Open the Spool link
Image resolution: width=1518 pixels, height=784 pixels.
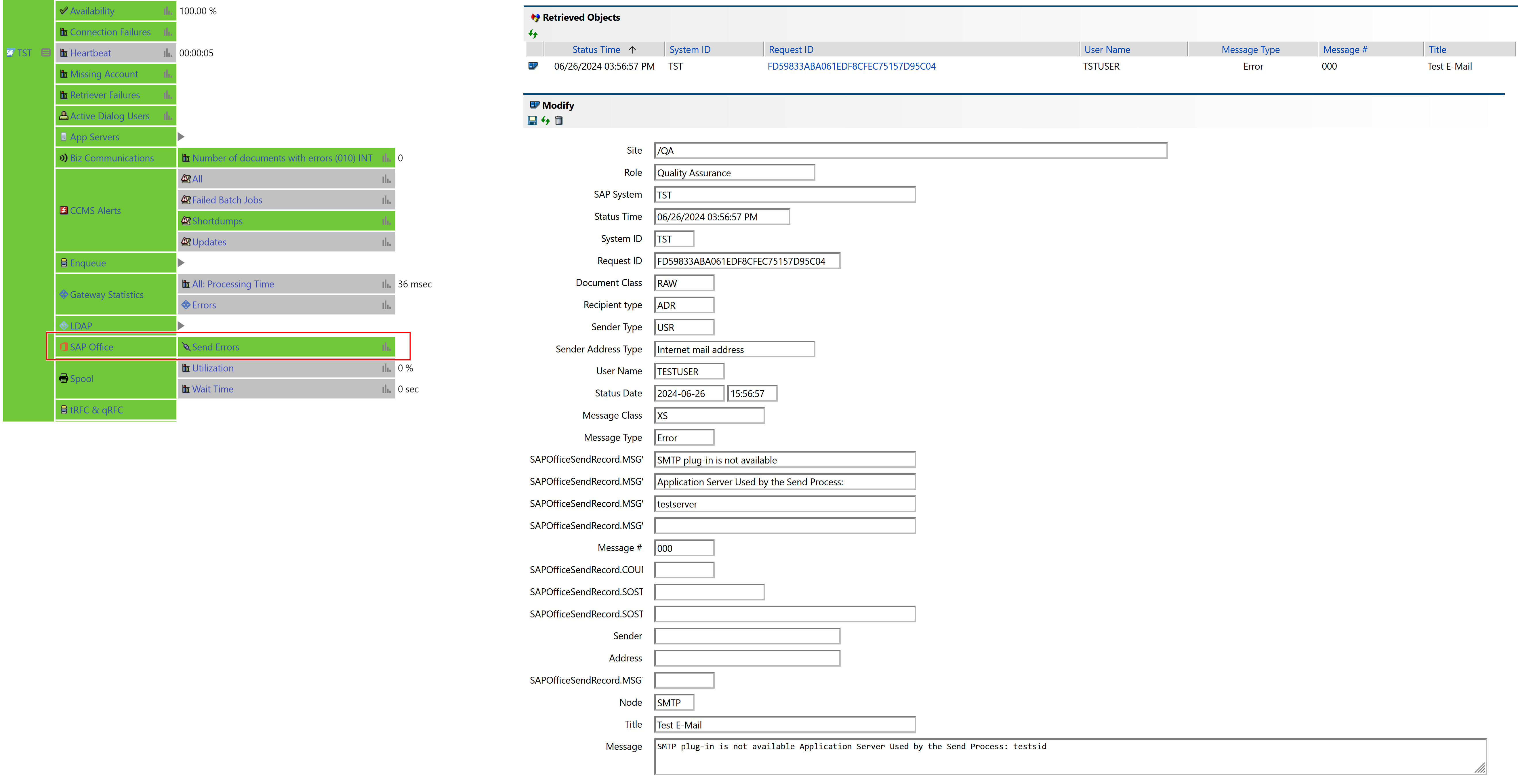click(82, 379)
